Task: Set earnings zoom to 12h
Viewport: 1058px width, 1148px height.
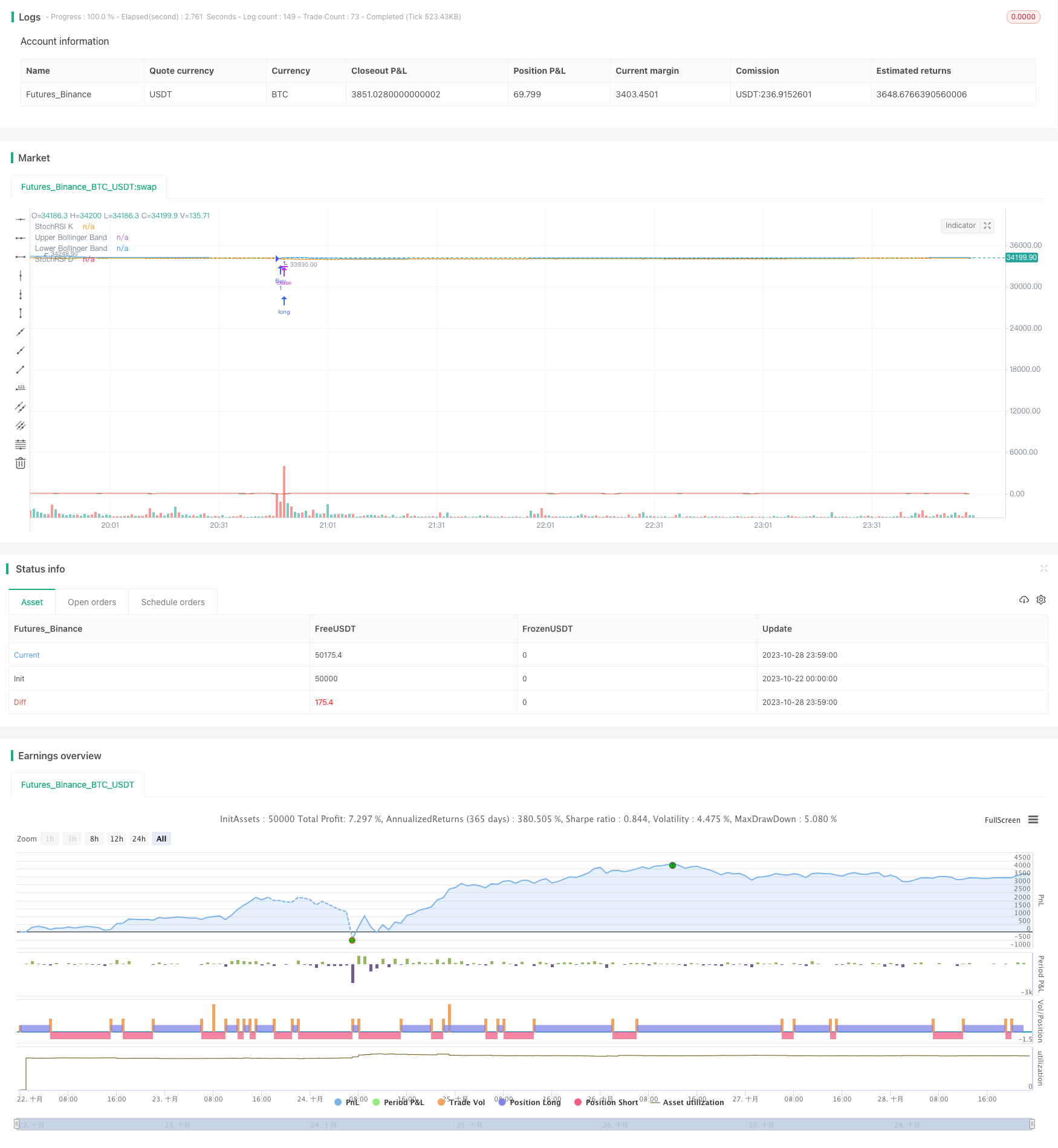Action: 117,838
